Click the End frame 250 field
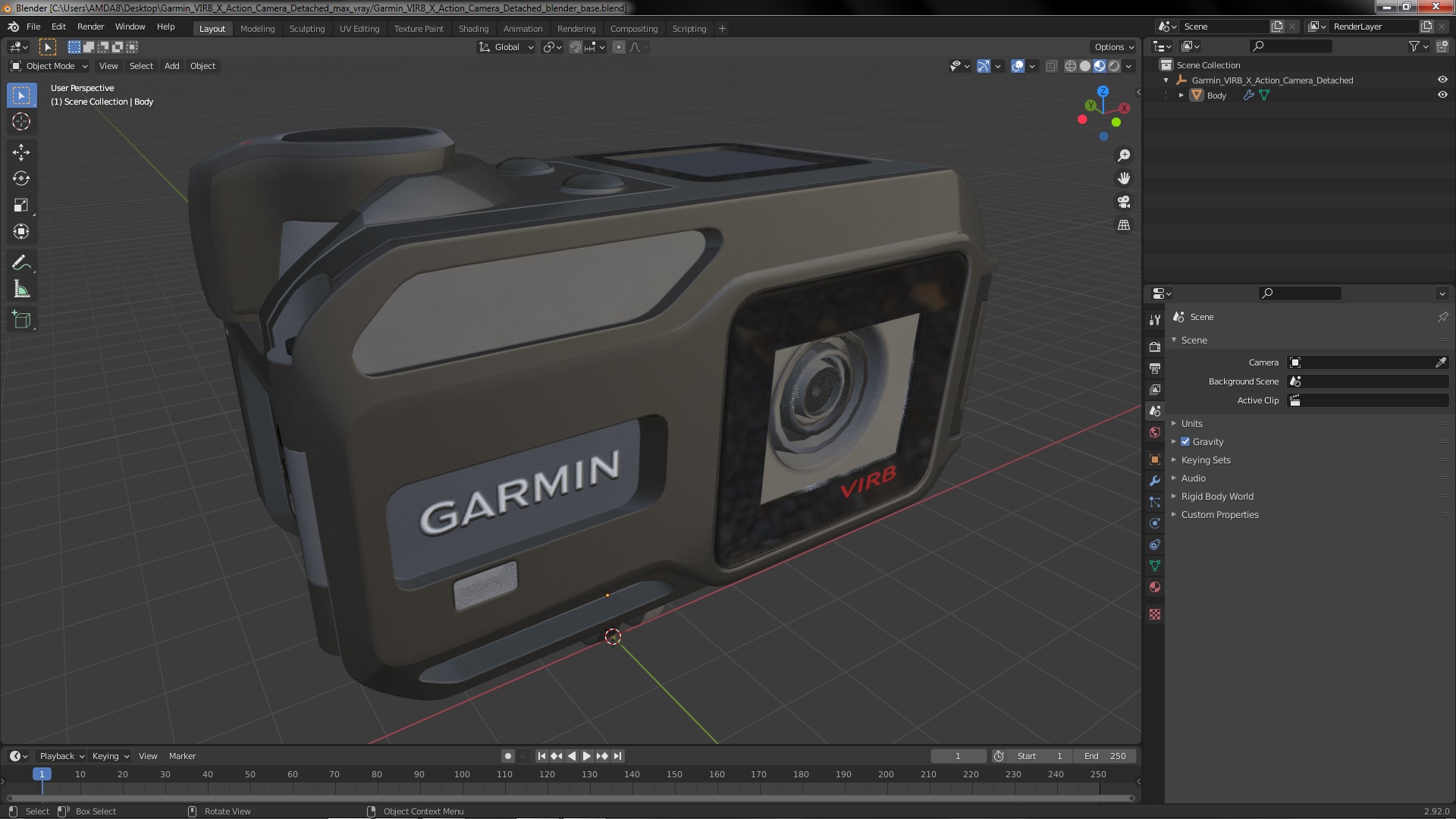The width and height of the screenshot is (1456, 819). coord(1106,756)
